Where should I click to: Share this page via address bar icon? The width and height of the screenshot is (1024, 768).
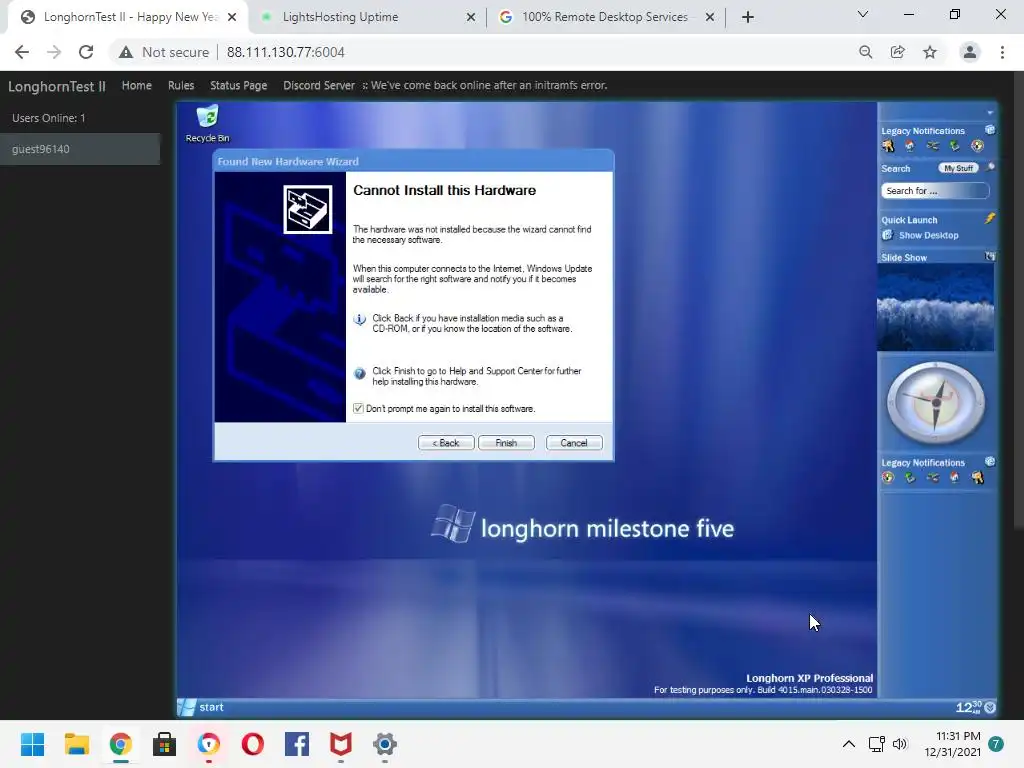pyautogui.click(x=898, y=52)
